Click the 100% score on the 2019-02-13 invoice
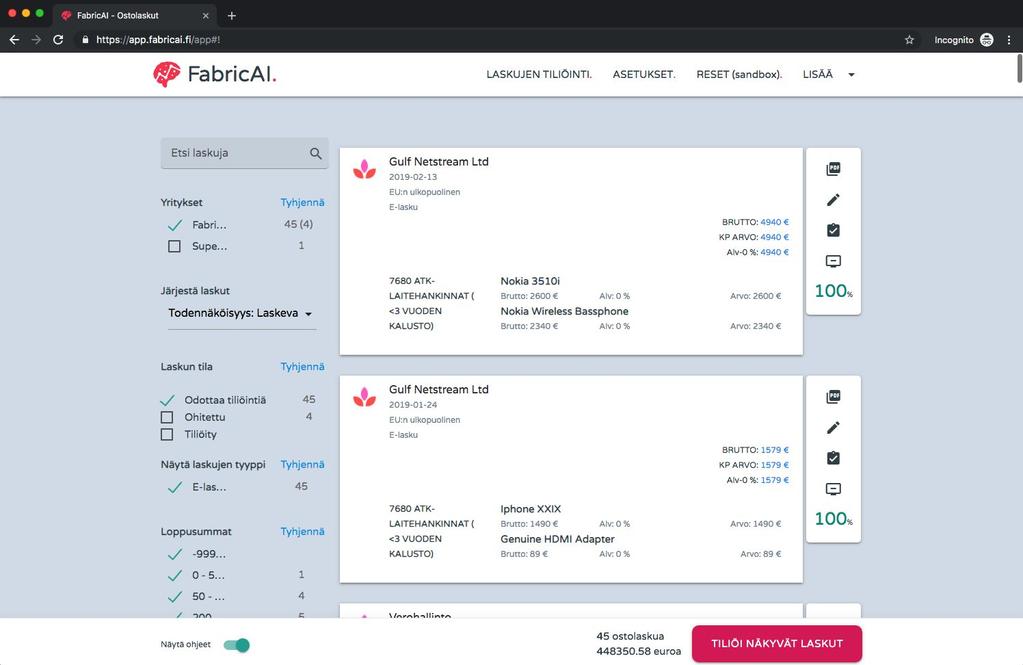This screenshot has width=1023, height=665. [x=833, y=291]
